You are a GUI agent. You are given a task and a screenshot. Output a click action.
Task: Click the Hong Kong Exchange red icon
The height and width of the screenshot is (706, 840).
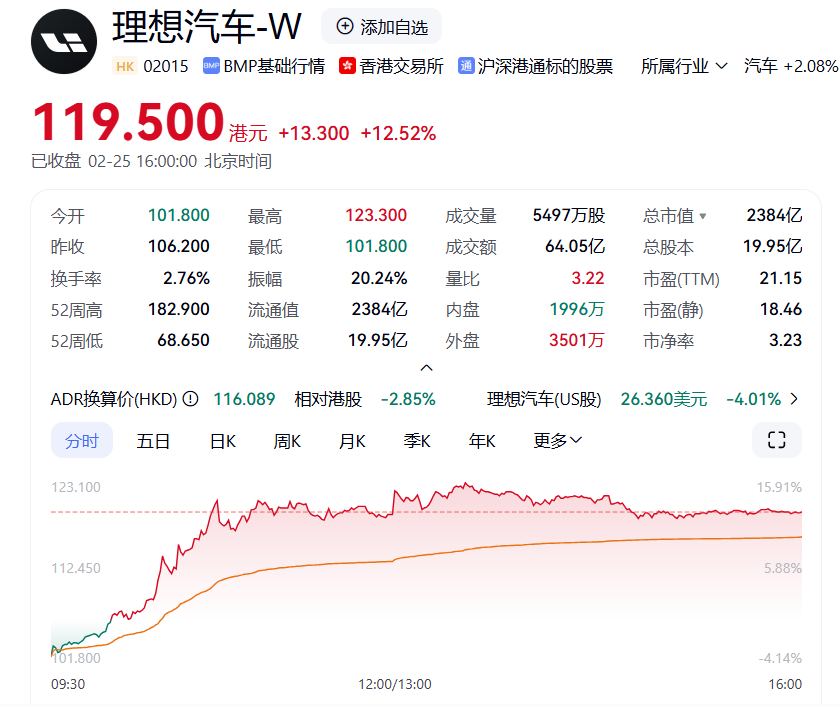coord(347,66)
